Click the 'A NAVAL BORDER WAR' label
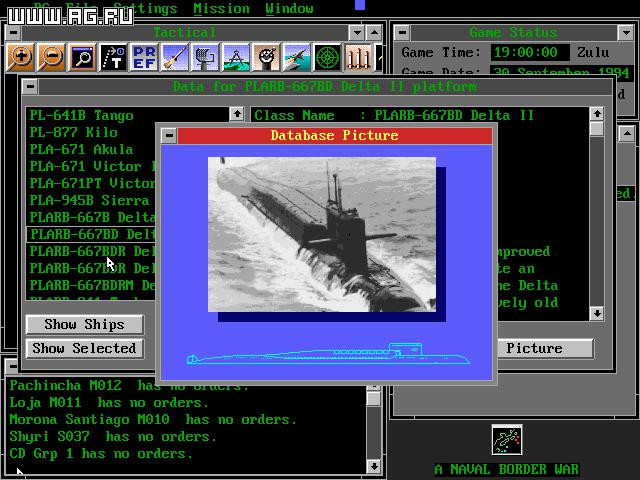 click(x=507, y=469)
